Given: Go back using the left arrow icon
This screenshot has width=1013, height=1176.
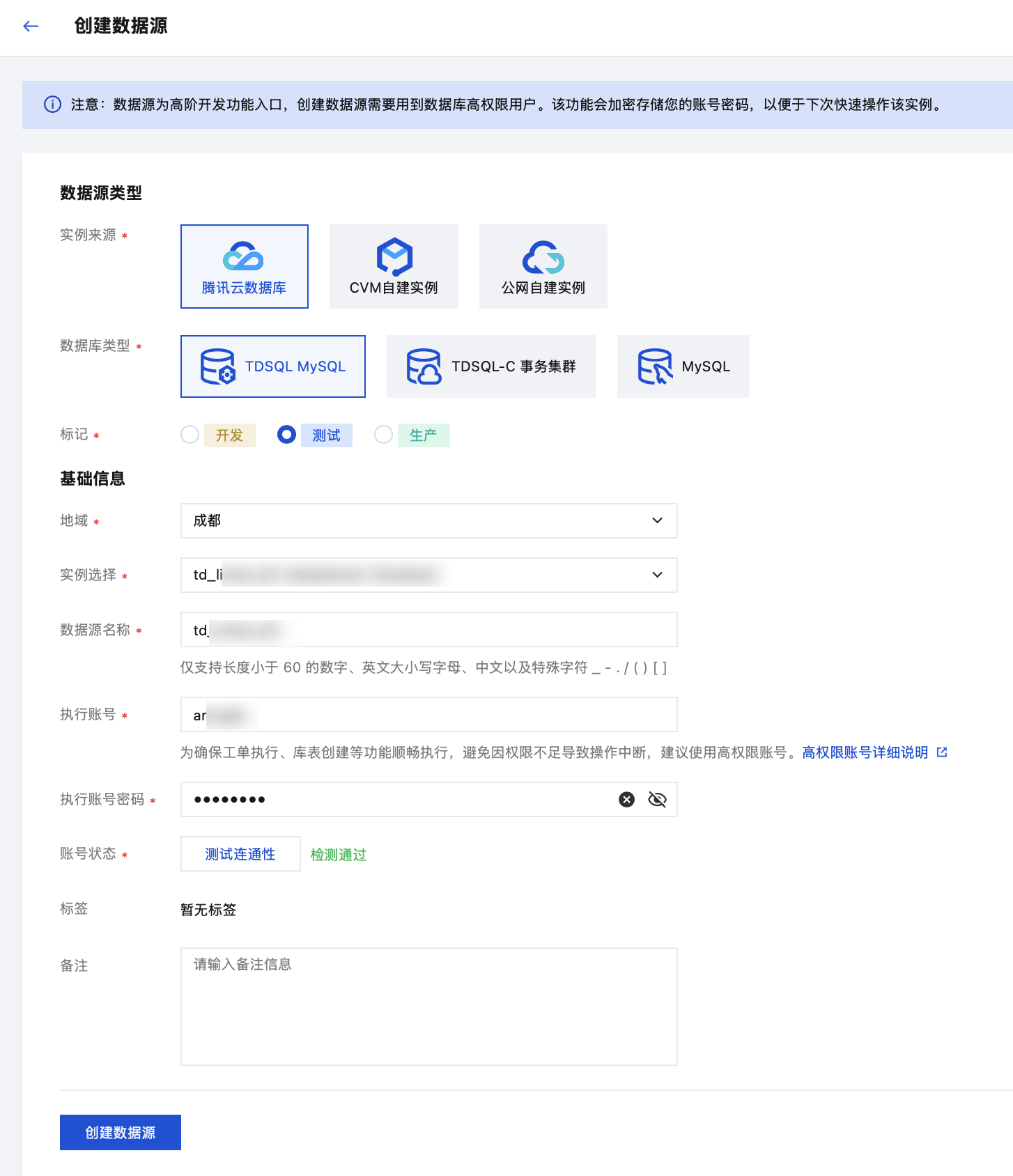Looking at the screenshot, I should (31, 26).
